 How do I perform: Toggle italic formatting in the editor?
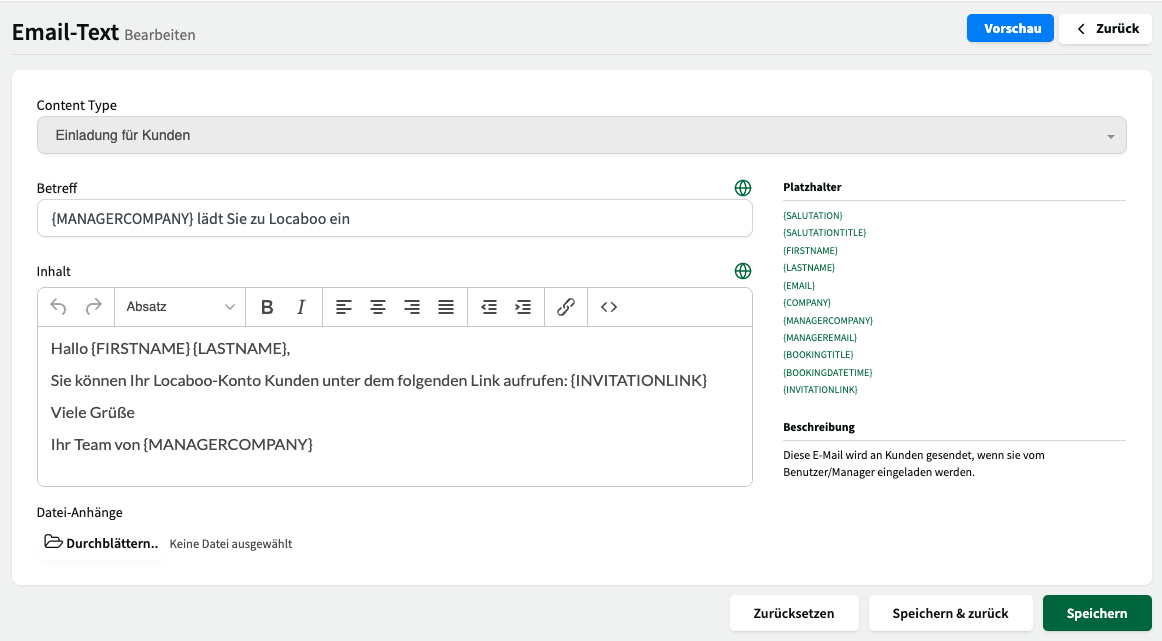[x=300, y=307]
